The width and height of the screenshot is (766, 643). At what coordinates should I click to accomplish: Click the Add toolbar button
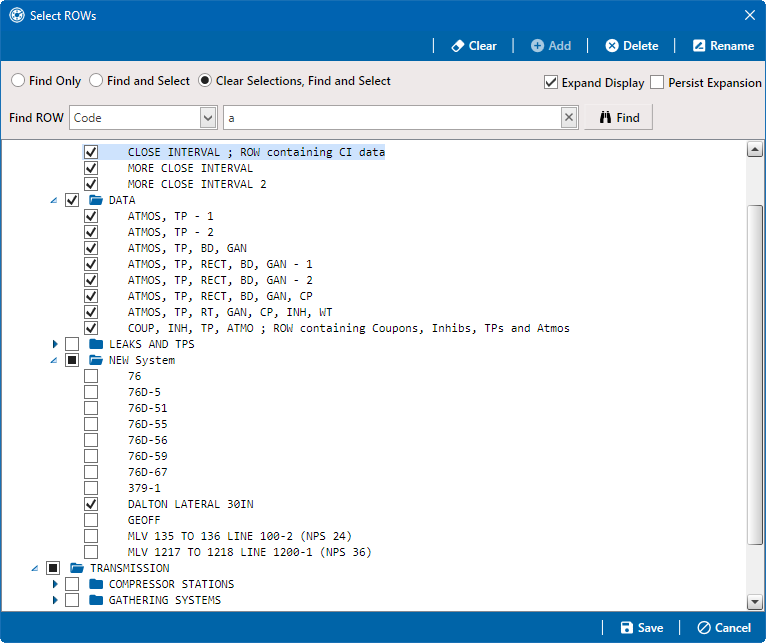pos(551,46)
